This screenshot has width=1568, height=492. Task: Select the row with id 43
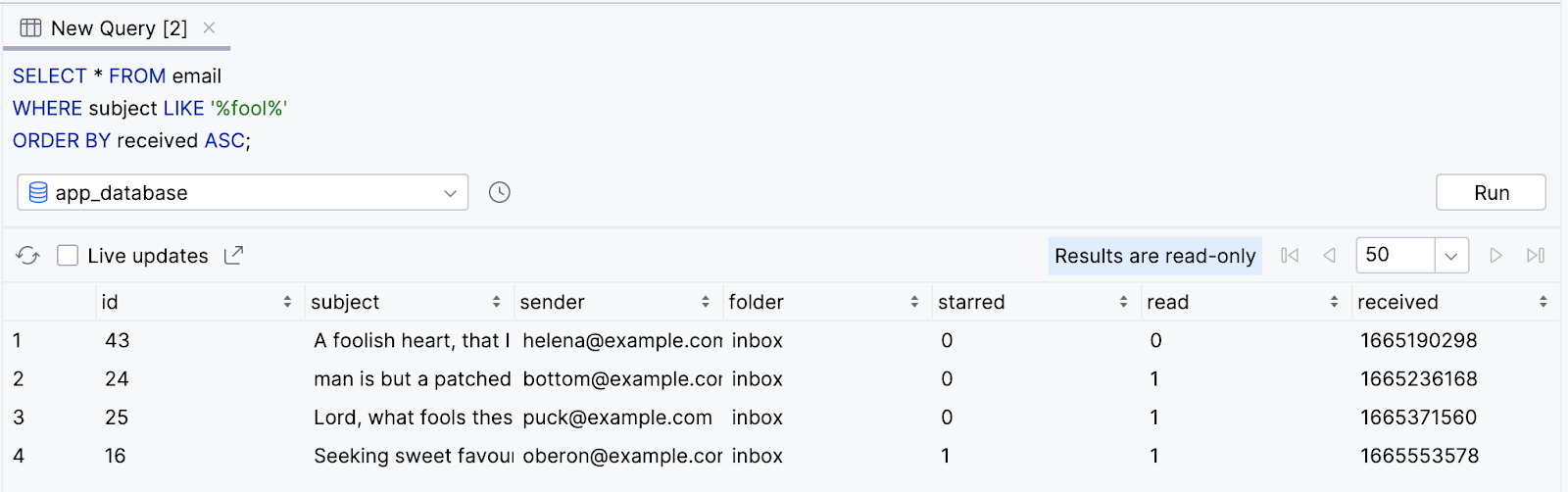pyautogui.click(x=118, y=341)
